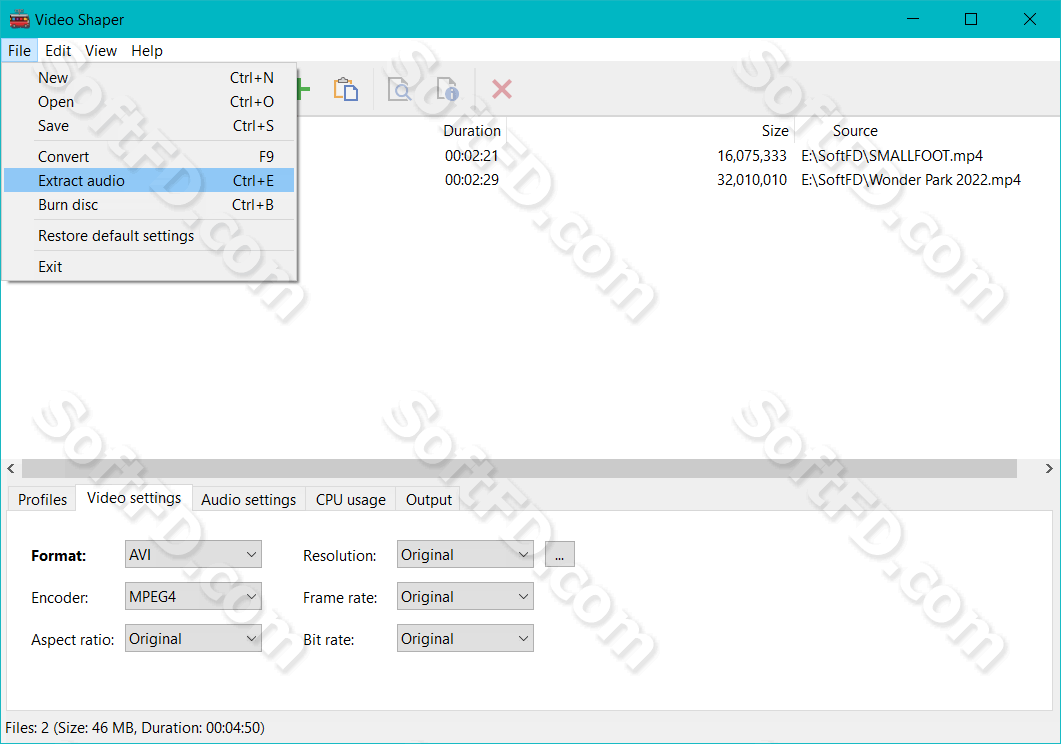
Task: Click the Source column header
Action: pyautogui.click(x=855, y=131)
